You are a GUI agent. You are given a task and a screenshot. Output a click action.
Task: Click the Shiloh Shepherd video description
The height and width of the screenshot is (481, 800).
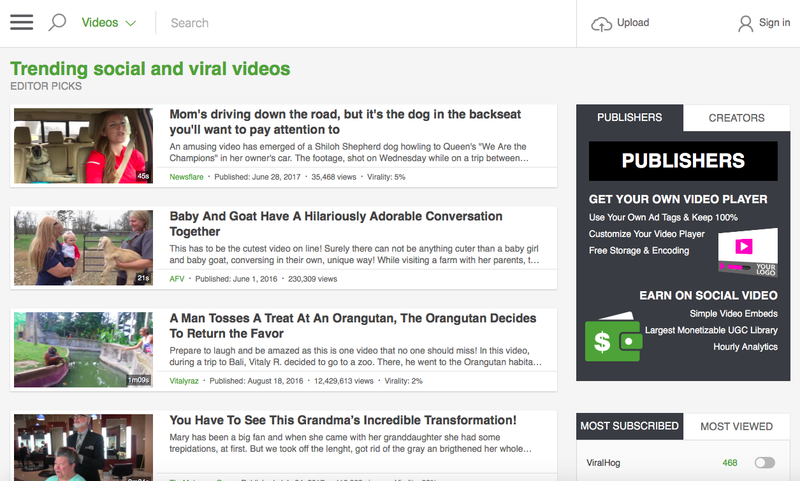pos(349,153)
